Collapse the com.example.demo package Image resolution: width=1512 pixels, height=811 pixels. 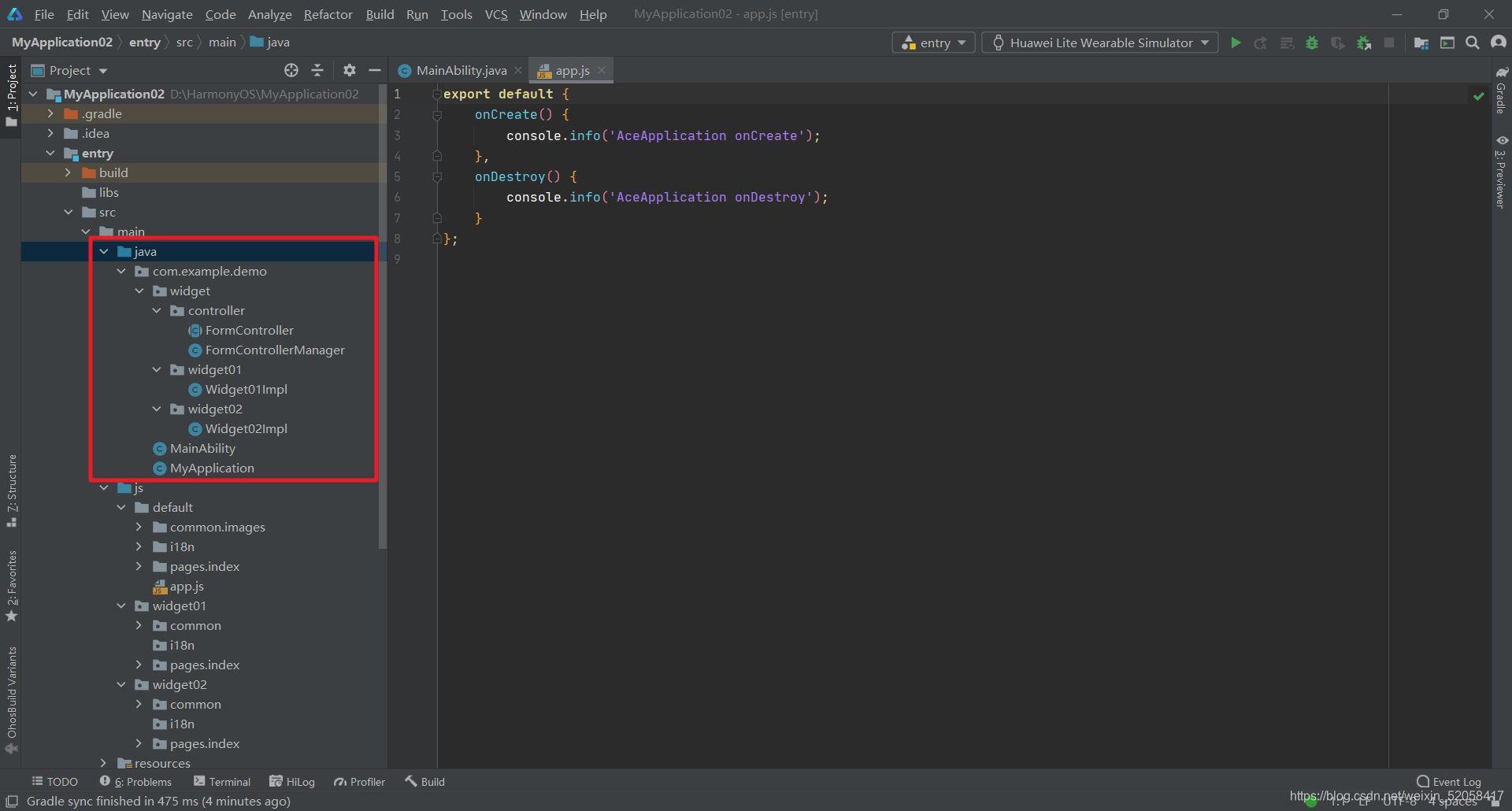(x=121, y=271)
